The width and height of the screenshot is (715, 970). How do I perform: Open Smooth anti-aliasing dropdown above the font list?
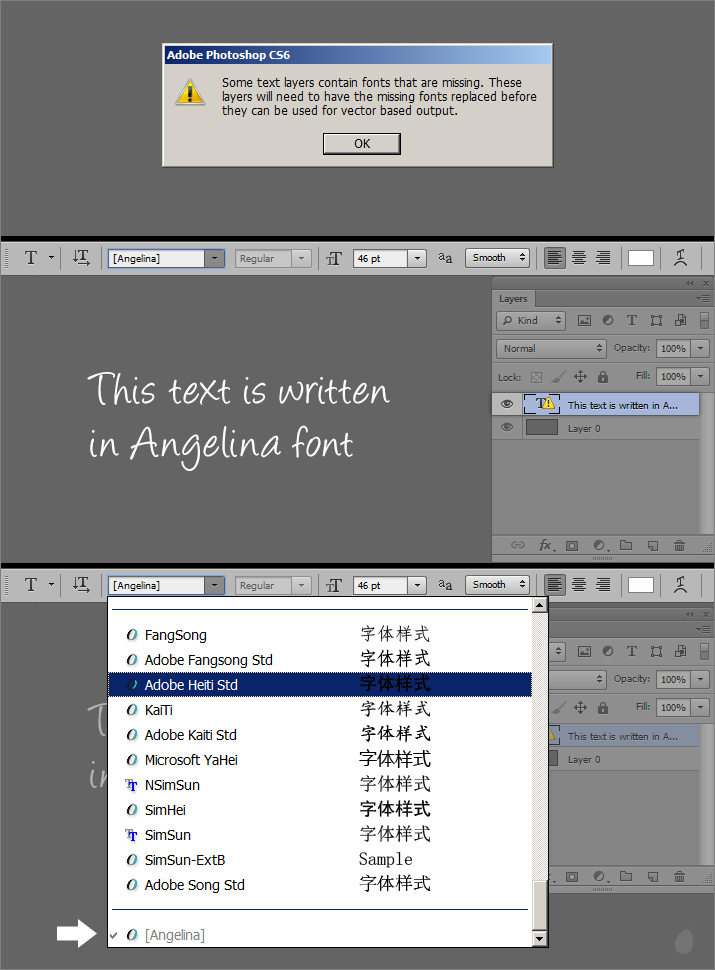tap(497, 585)
